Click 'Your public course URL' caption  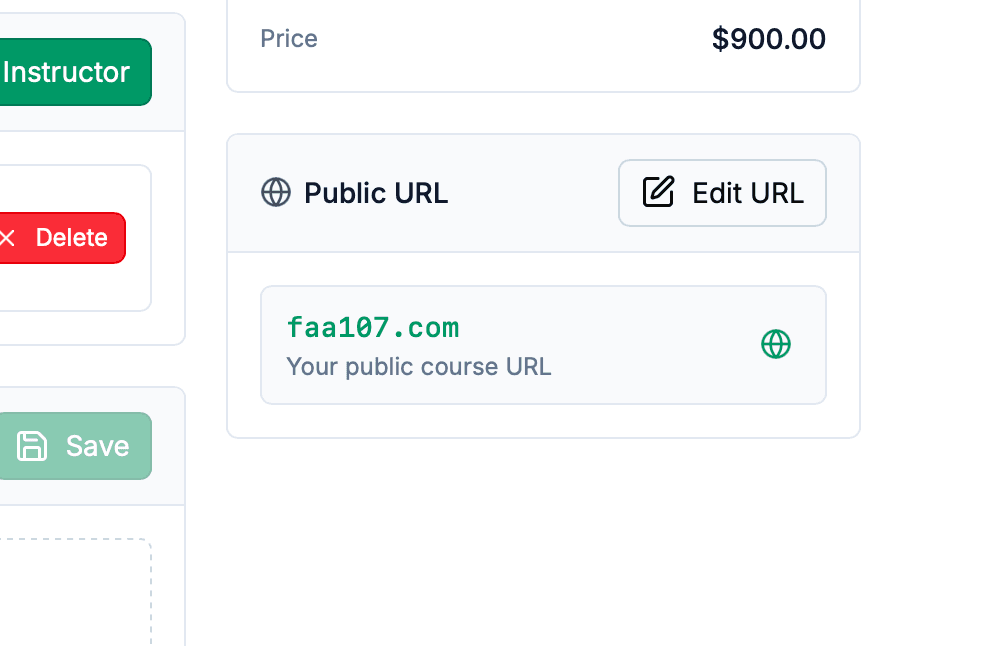(418, 367)
